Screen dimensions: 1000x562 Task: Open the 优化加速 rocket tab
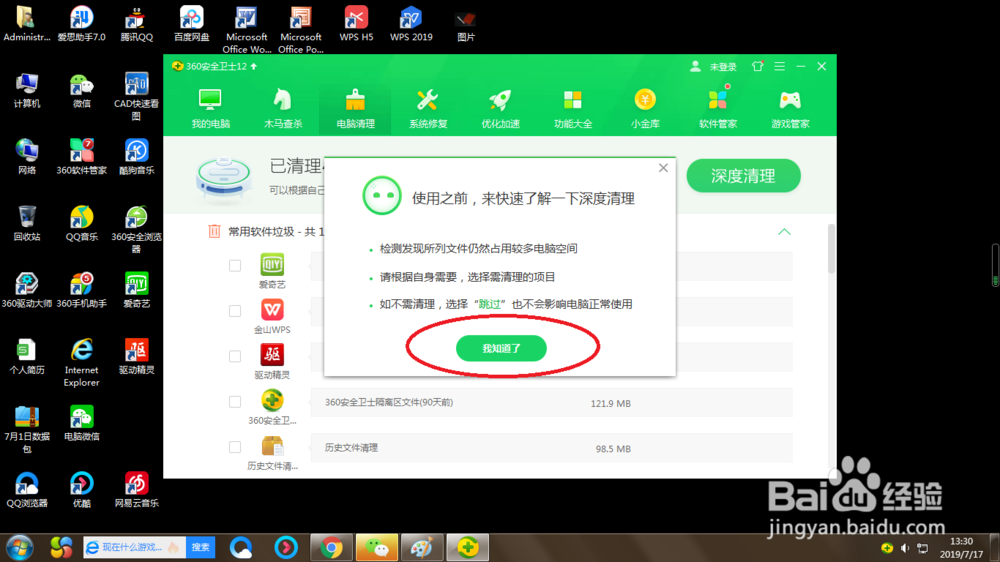point(500,108)
